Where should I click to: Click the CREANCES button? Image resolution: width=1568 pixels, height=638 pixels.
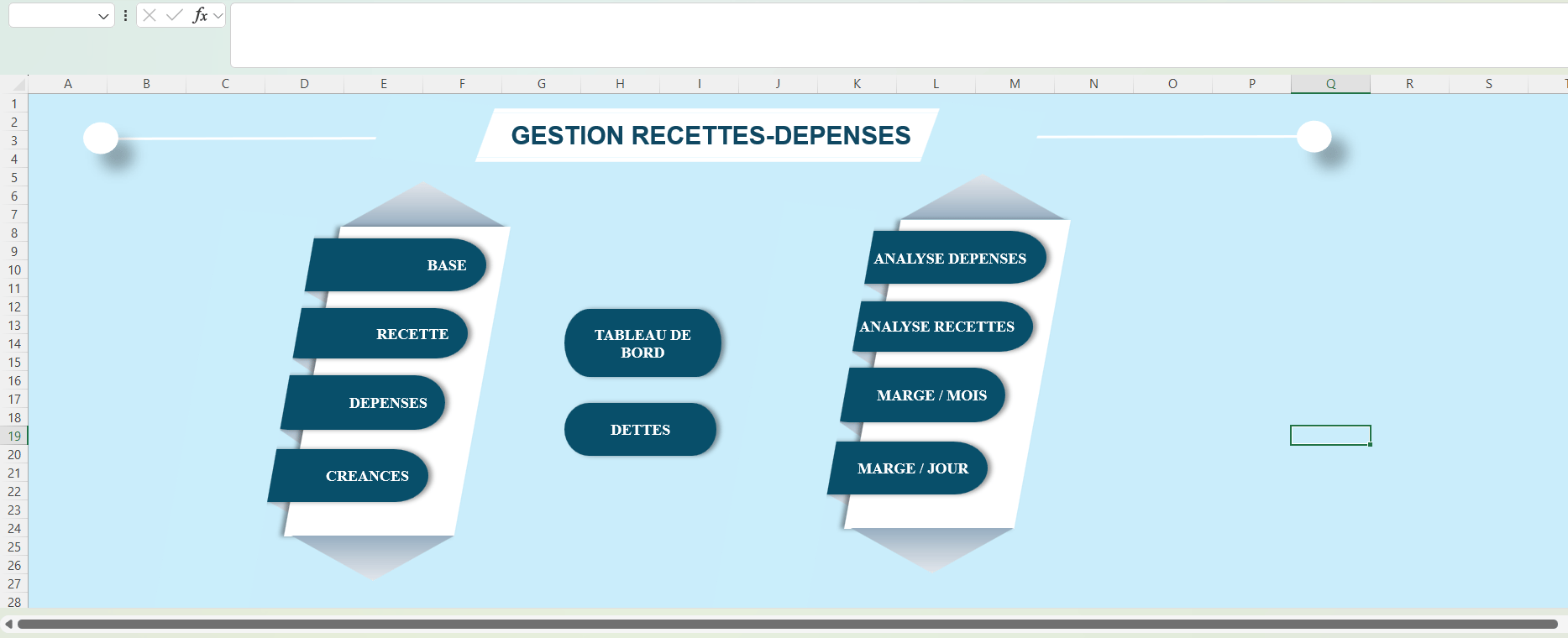[349, 475]
